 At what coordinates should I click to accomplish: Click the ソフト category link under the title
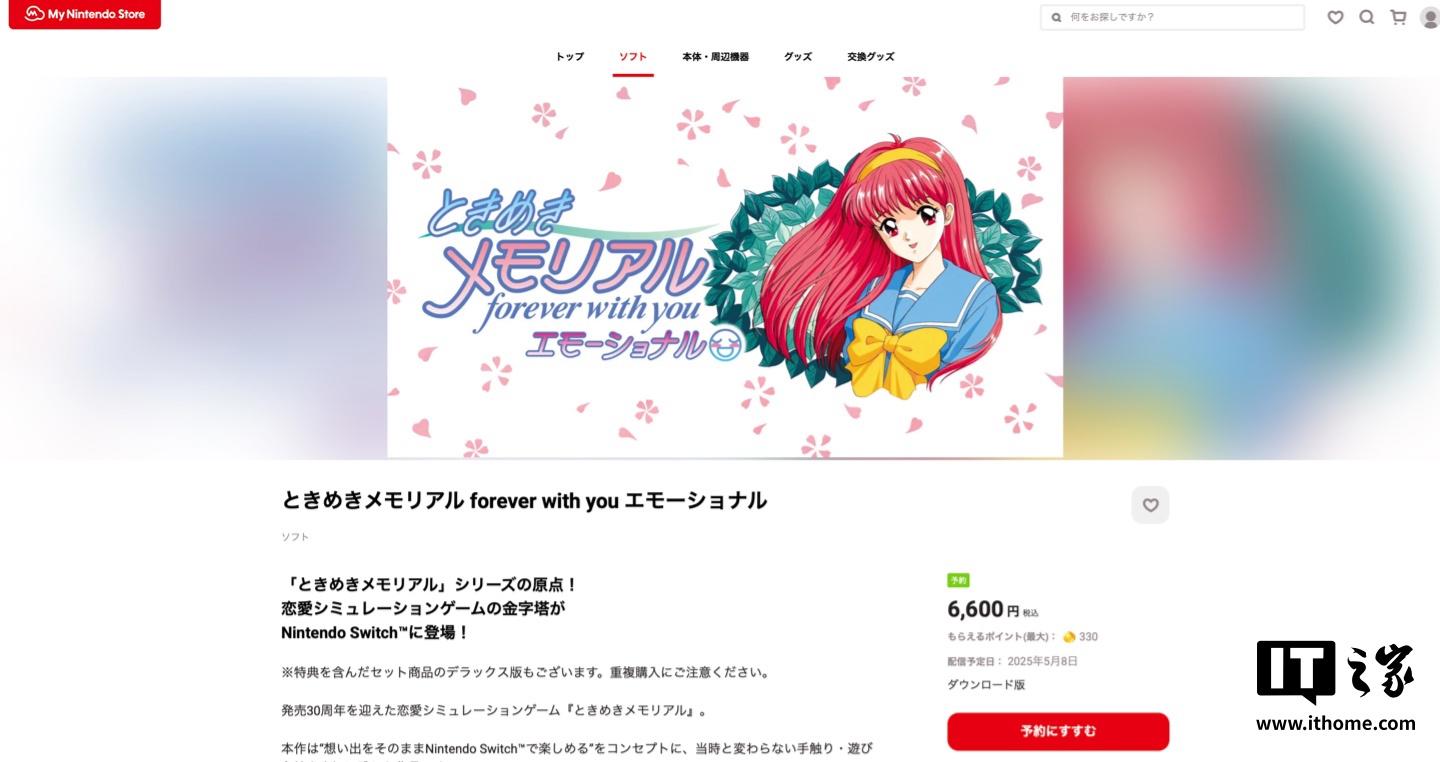(295, 537)
